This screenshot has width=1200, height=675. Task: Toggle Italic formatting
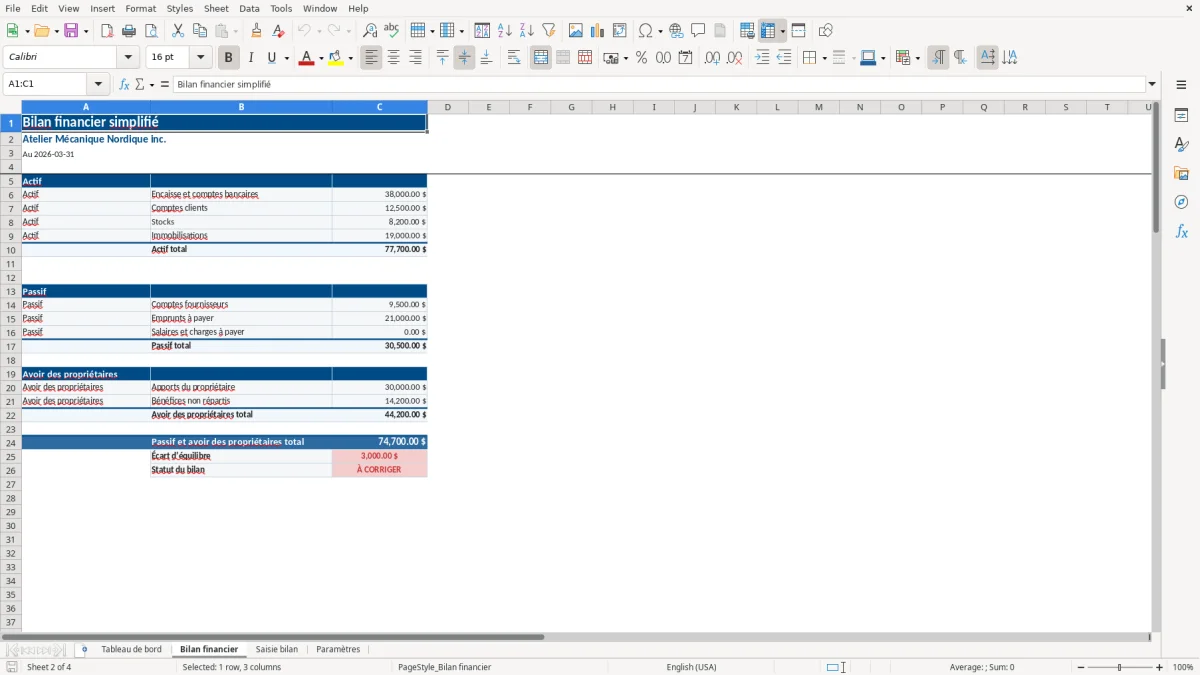[251, 58]
